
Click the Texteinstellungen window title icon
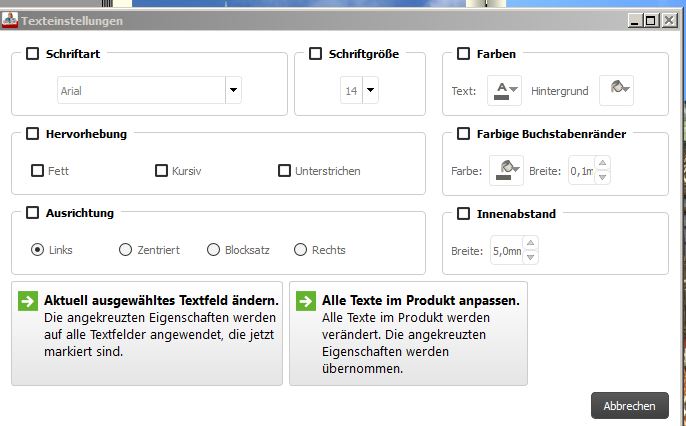pyautogui.click(x=10, y=20)
